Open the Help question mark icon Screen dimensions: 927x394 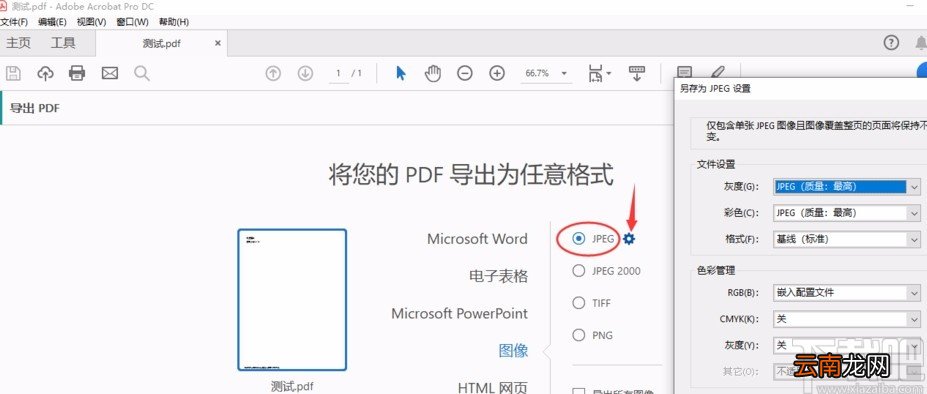pos(891,43)
